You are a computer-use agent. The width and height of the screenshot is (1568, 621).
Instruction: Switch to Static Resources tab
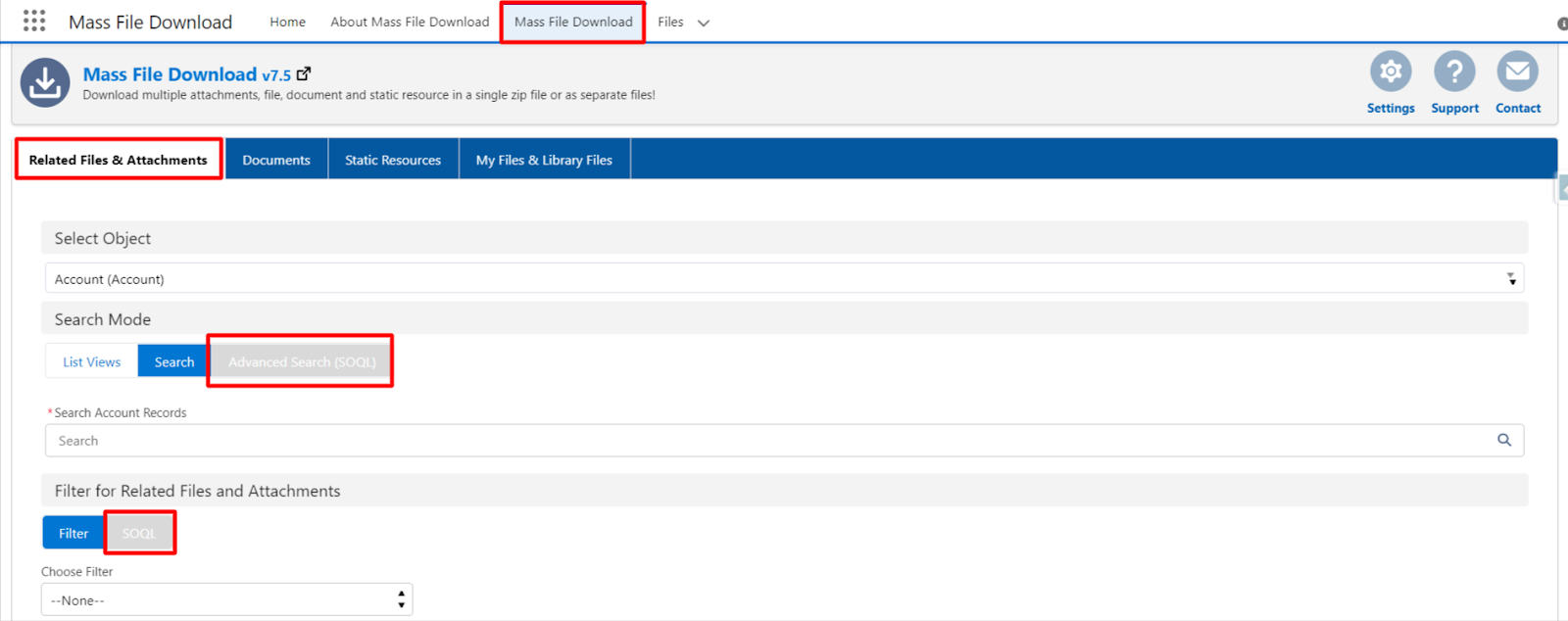(393, 160)
